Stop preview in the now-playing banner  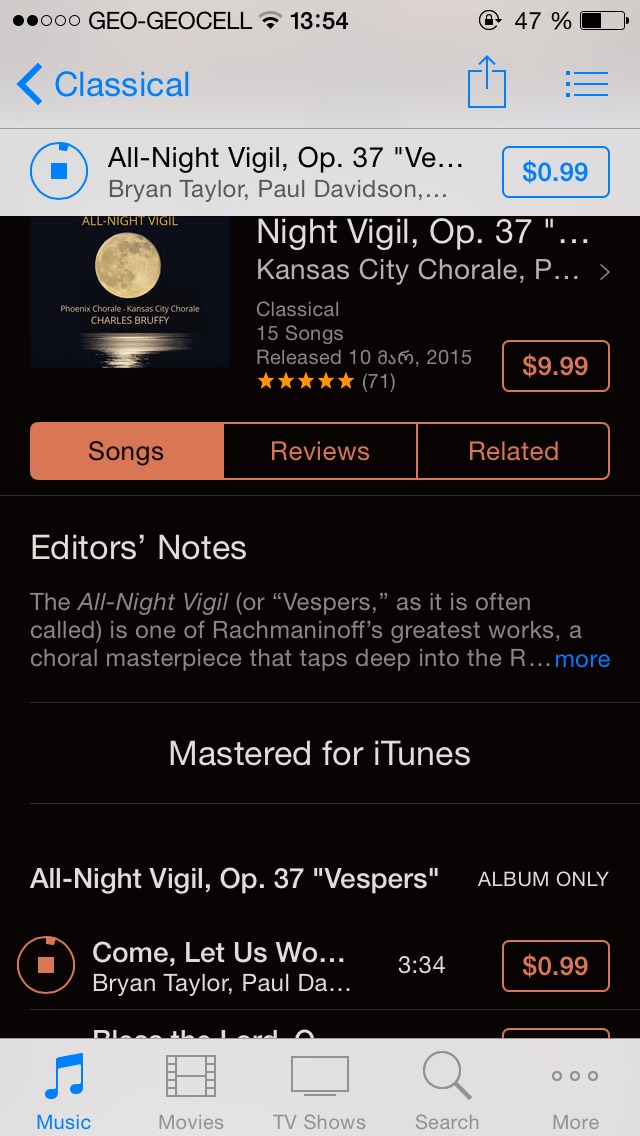click(59, 172)
